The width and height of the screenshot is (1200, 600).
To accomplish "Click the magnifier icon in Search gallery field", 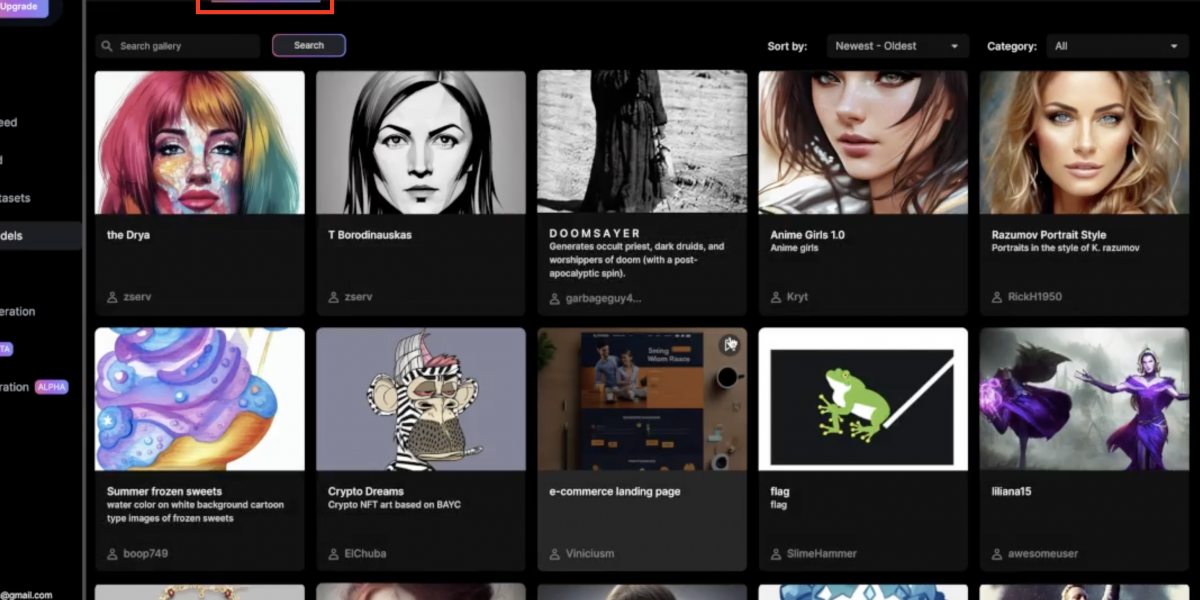I will (107, 46).
